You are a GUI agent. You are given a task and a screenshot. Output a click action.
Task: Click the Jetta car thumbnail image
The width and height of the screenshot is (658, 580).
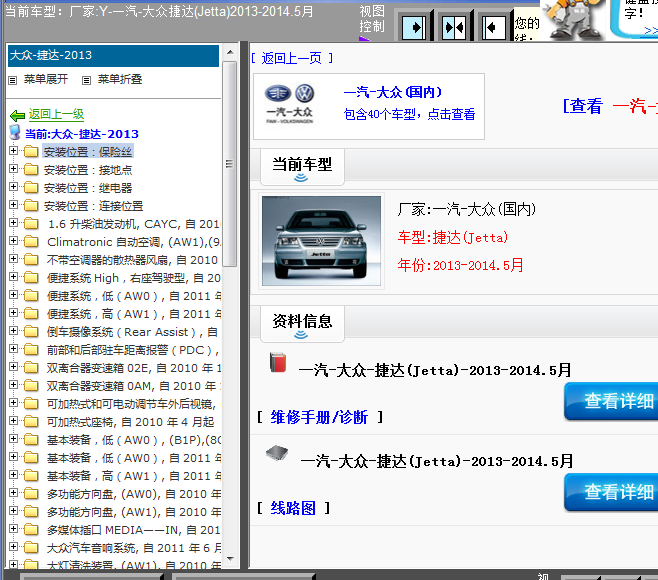(321, 241)
